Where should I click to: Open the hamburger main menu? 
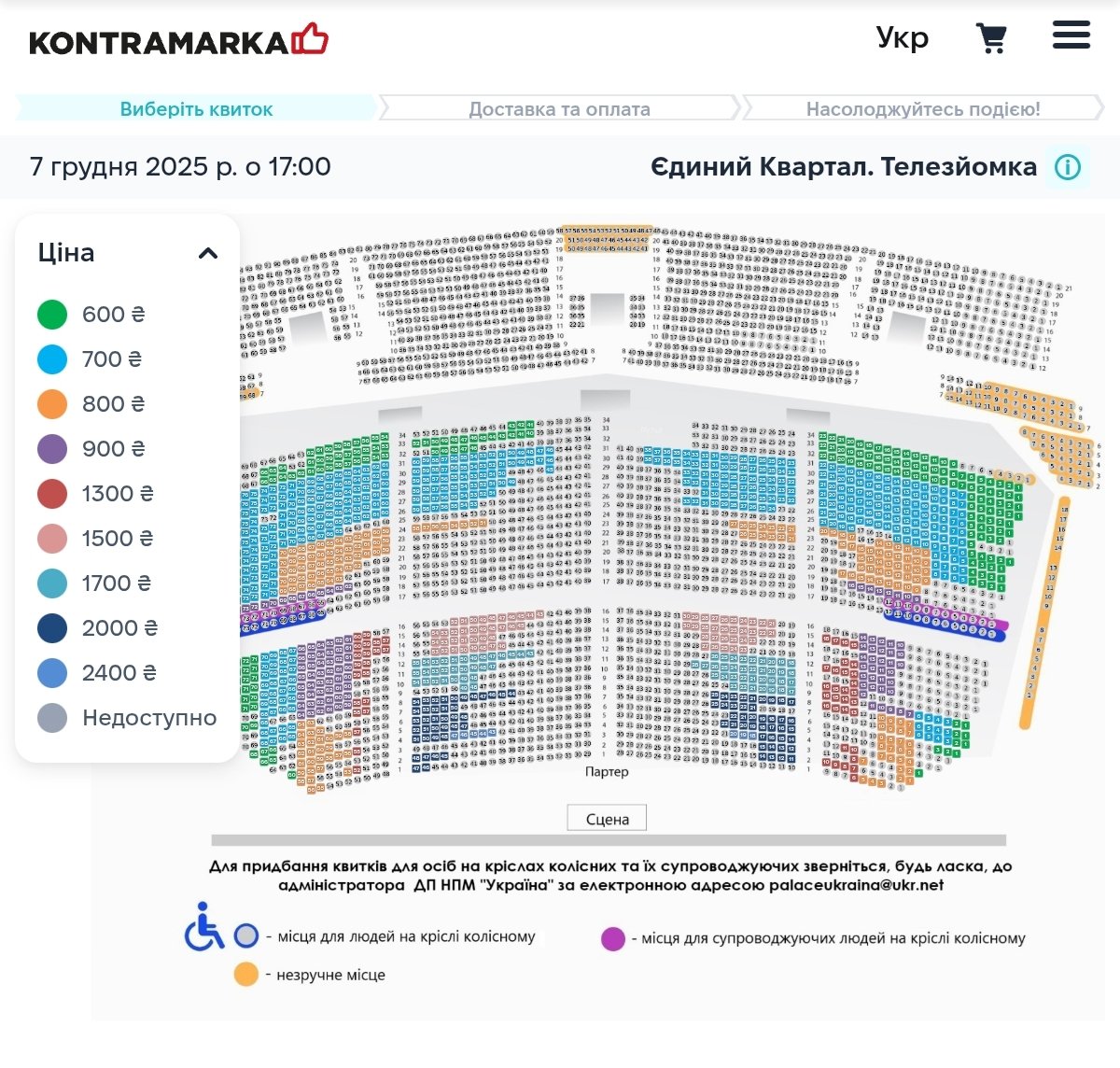[1071, 35]
